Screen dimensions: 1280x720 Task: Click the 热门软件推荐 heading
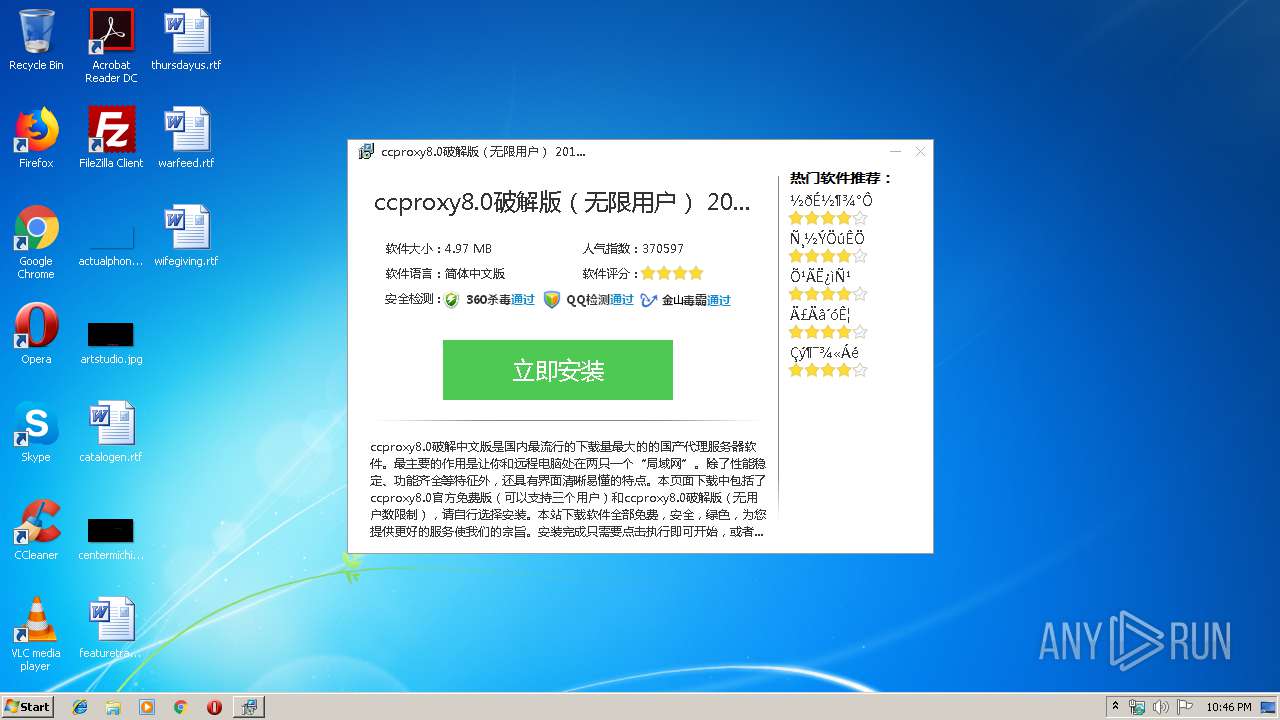click(841, 178)
